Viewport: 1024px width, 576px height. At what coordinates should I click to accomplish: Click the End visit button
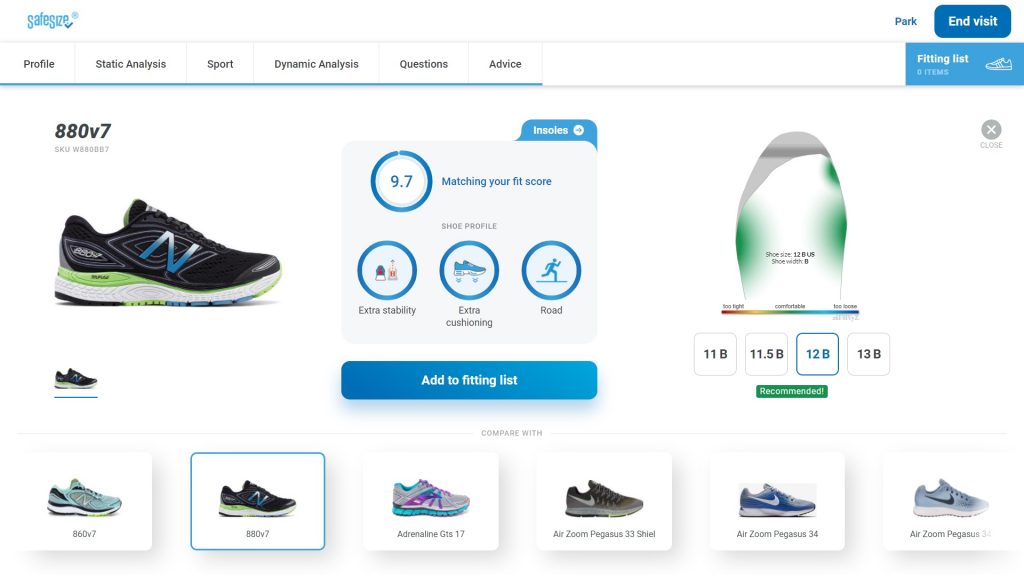click(x=972, y=21)
